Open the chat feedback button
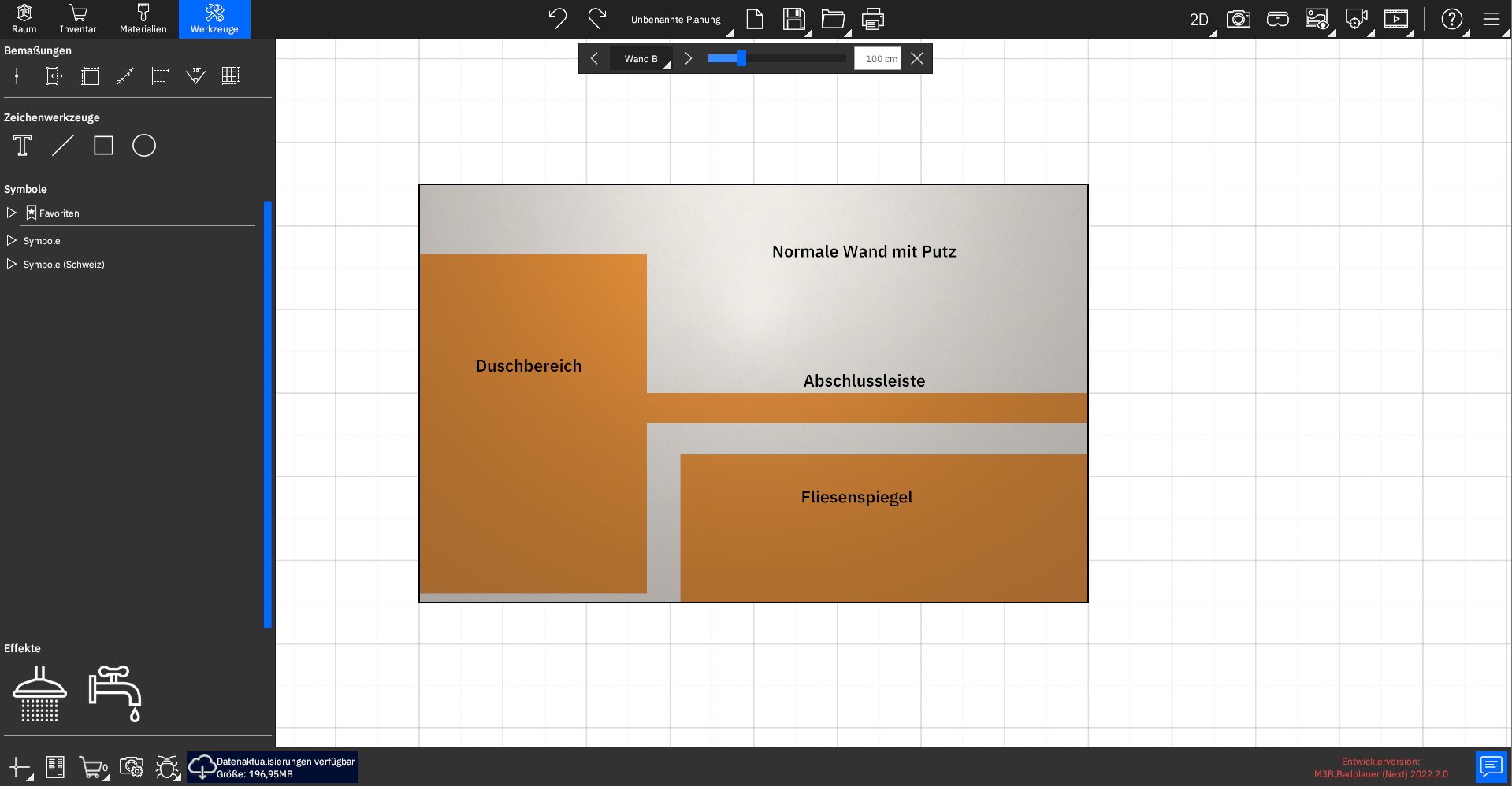Viewport: 1512px width, 786px height. click(x=1492, y=766)
